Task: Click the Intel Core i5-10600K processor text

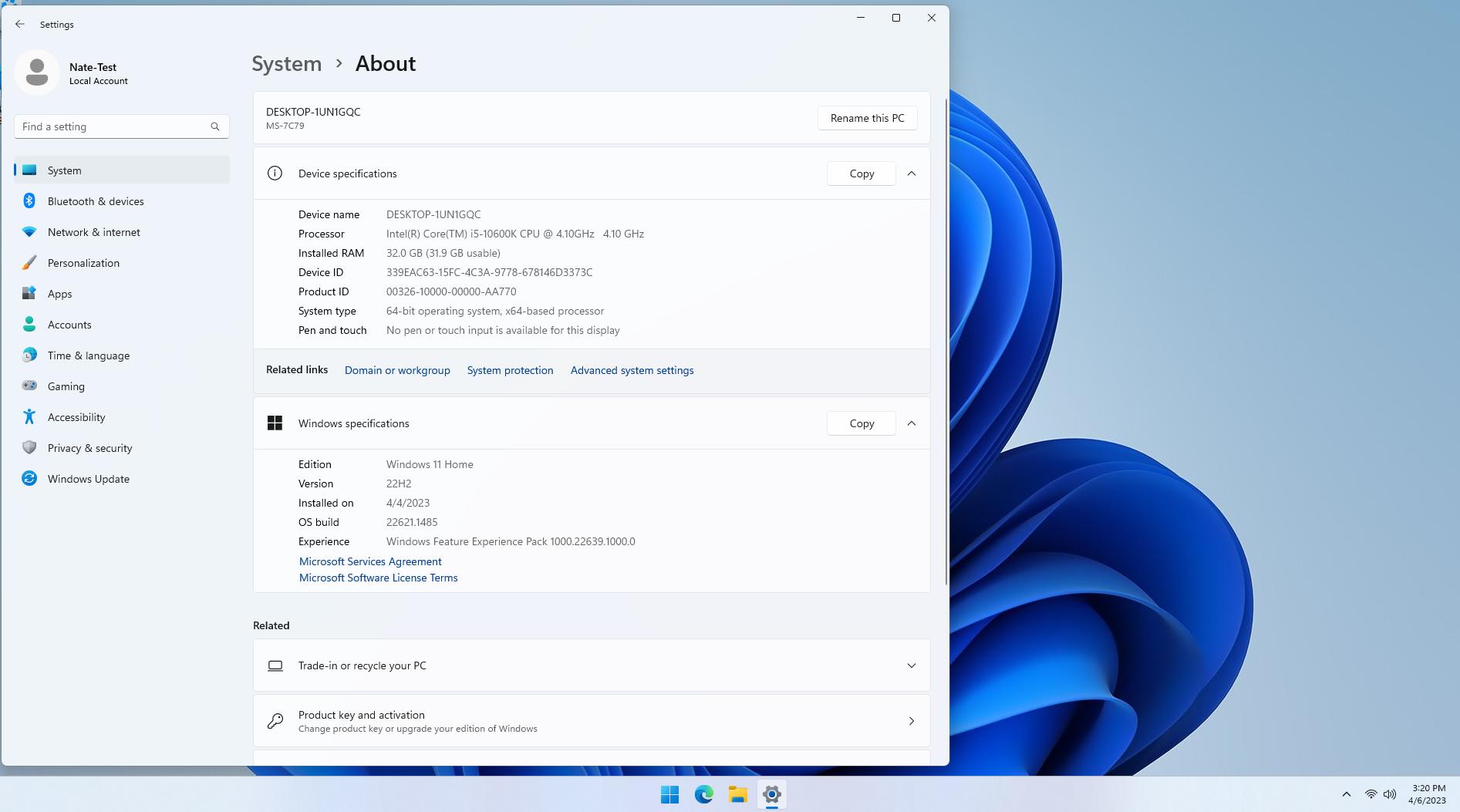Action: pyautogui.click(x=515, y=234)
